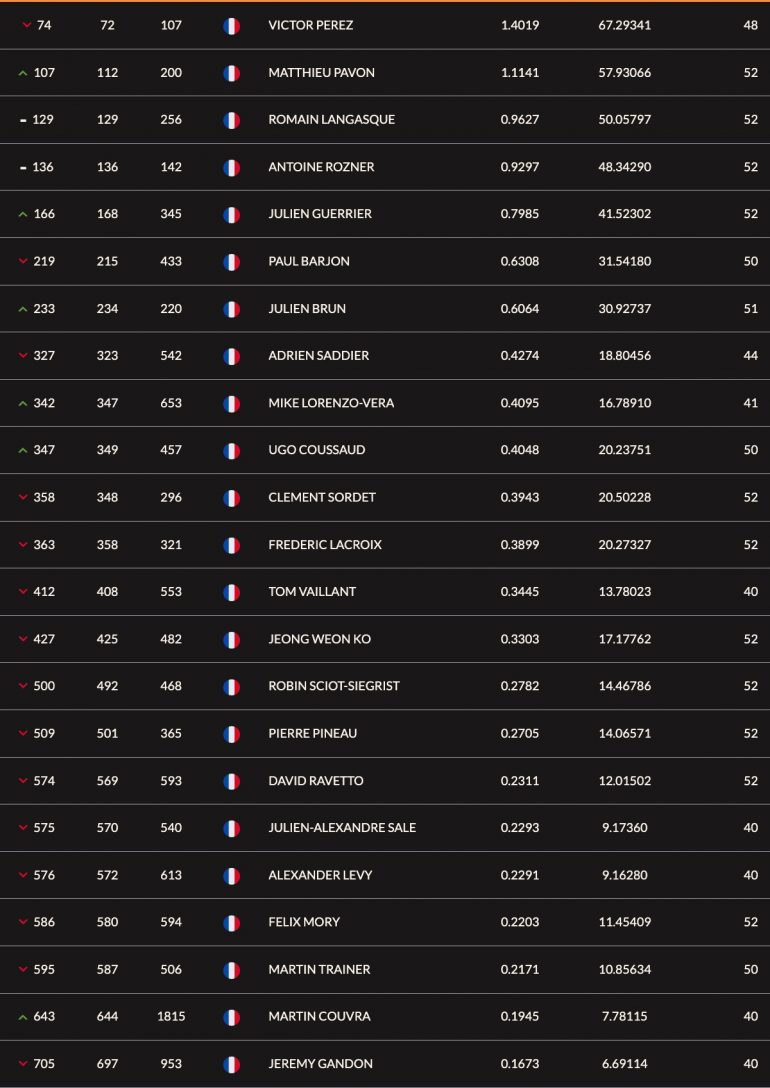Click the Alexander Levy name link
The height and width of the screenshot is (1088, 770).
[x=320, y=875]
